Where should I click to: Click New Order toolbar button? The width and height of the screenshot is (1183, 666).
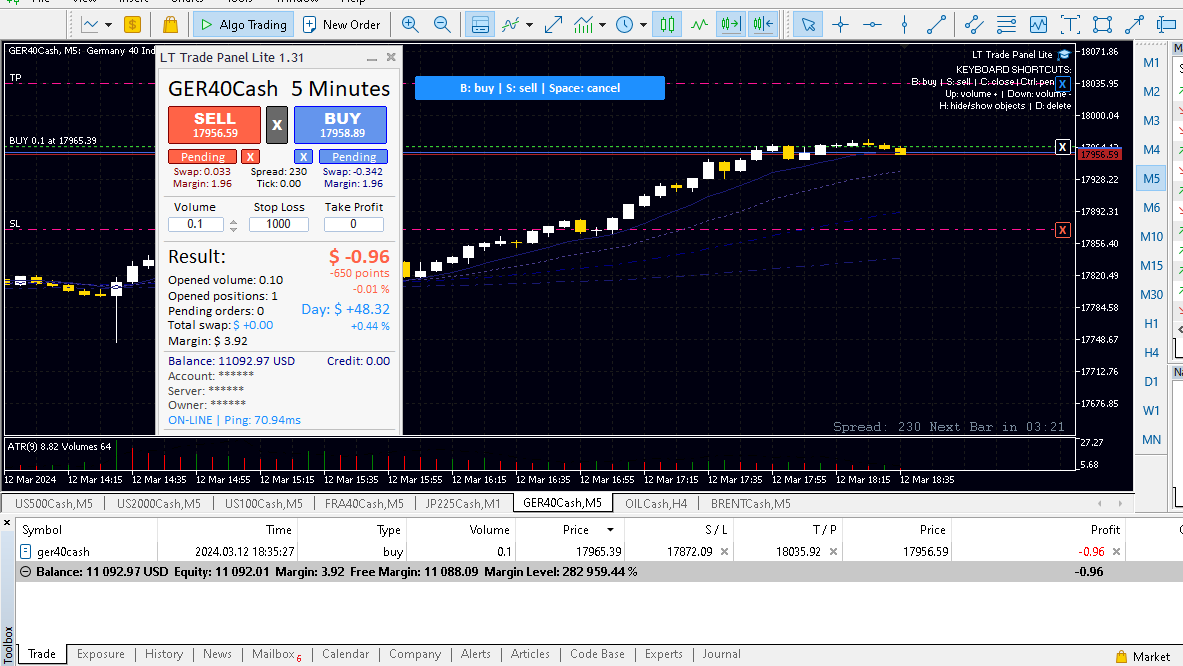(x=342, y=25)
